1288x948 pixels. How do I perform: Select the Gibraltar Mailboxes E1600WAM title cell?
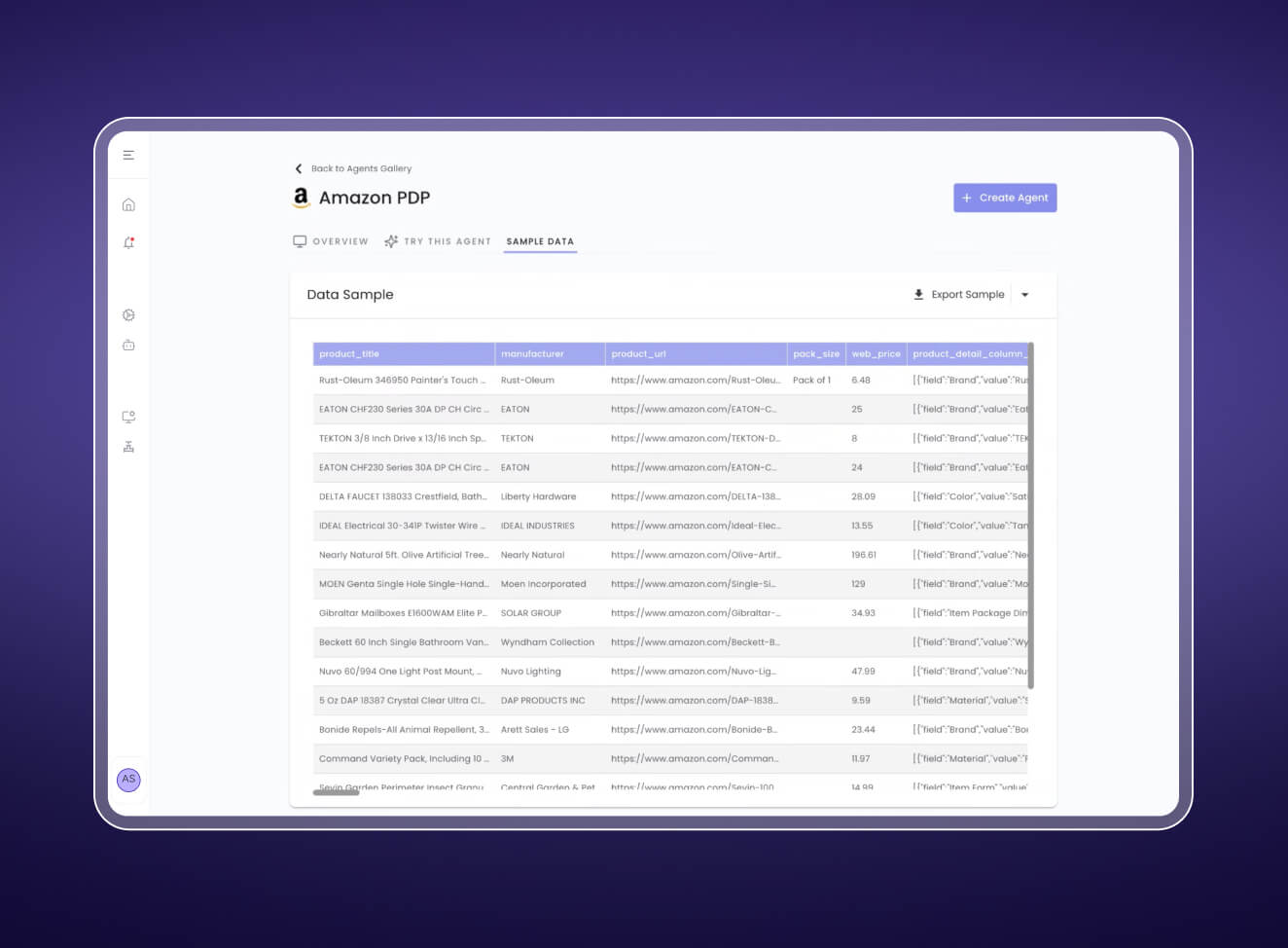point(403,614)
